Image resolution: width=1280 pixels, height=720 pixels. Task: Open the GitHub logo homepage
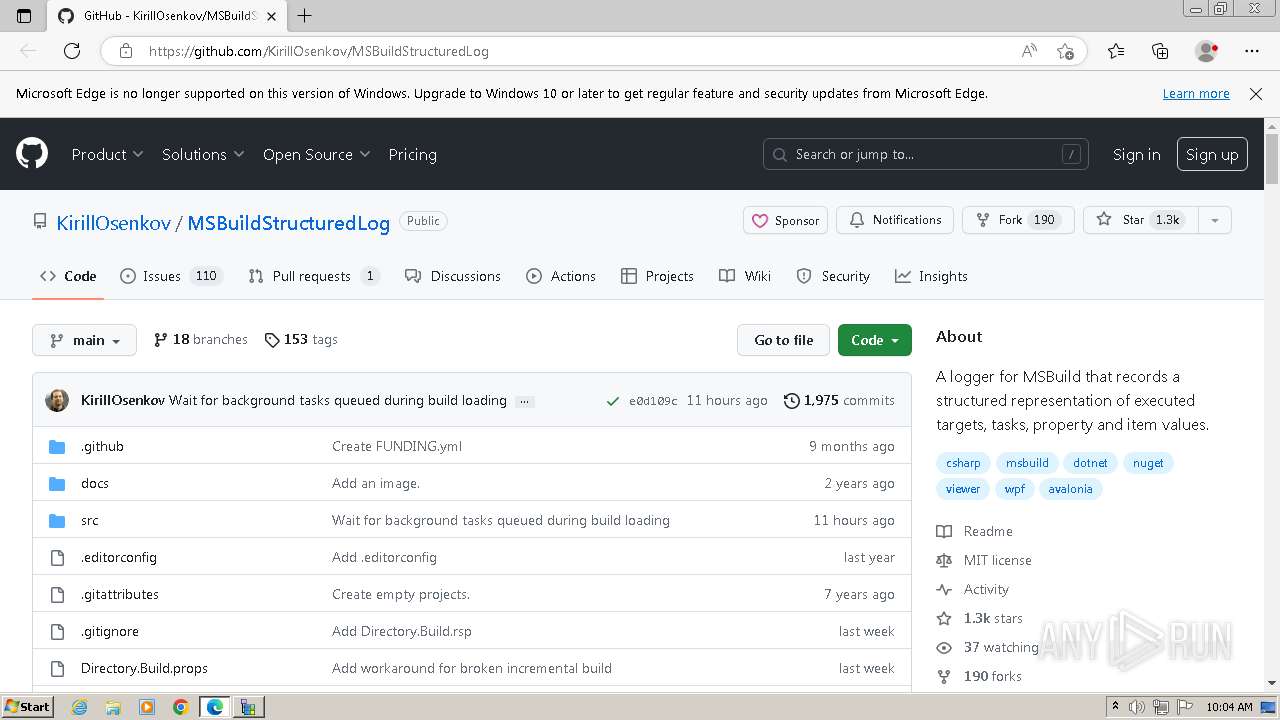tap(32, 154)
